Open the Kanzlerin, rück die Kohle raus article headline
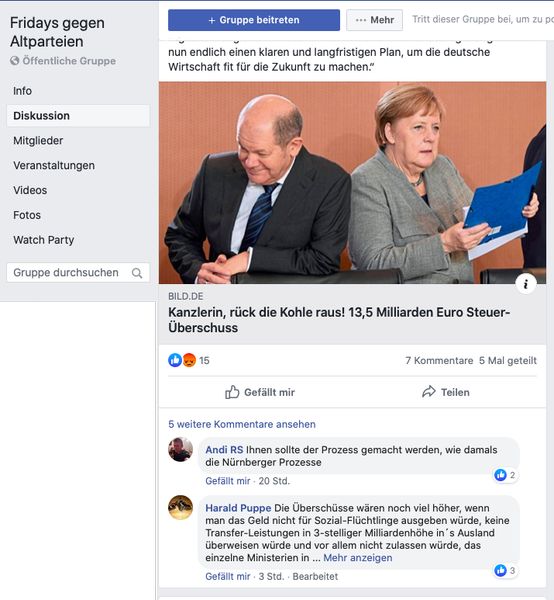Viewport: 554px width, 600px height. pyautogui.click(x=339, y=320)
